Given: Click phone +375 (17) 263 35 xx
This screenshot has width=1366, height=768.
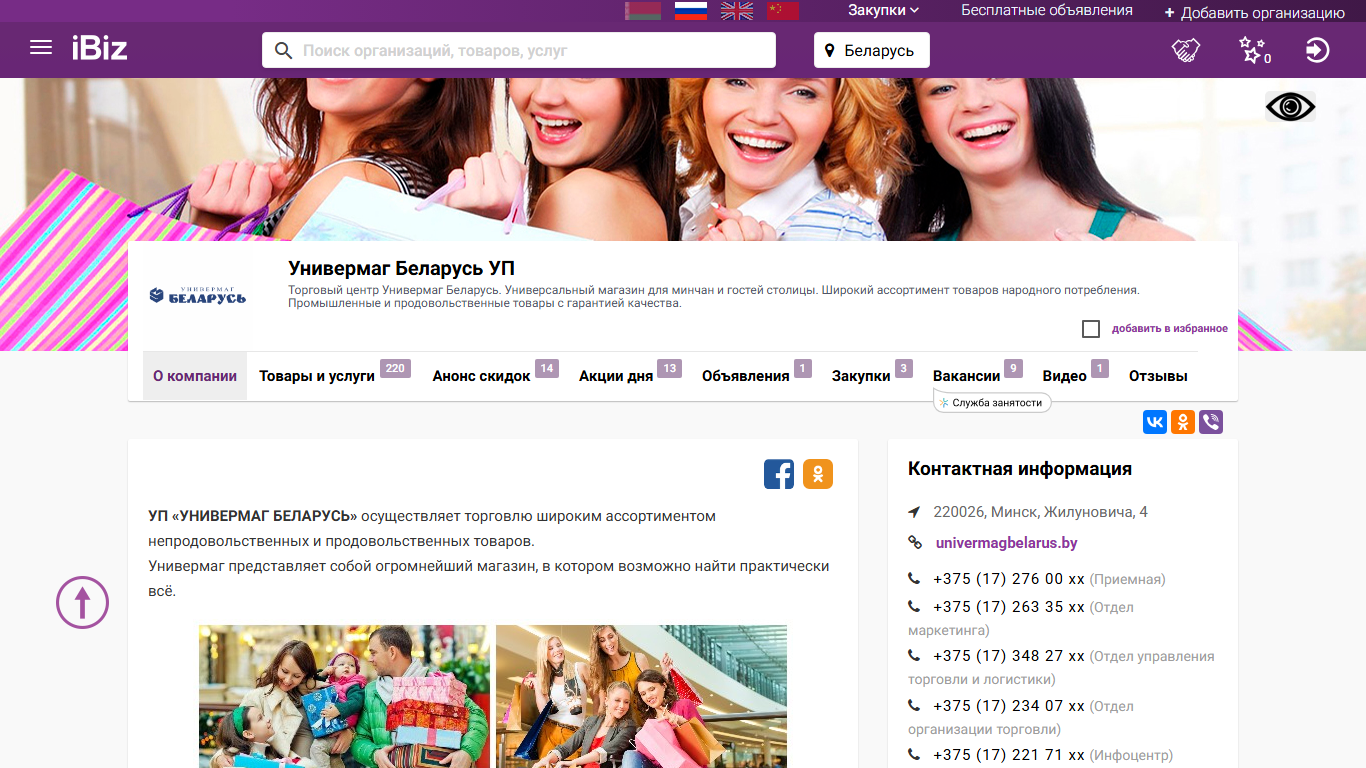Looking at the screenshot, I should 1009,607.
